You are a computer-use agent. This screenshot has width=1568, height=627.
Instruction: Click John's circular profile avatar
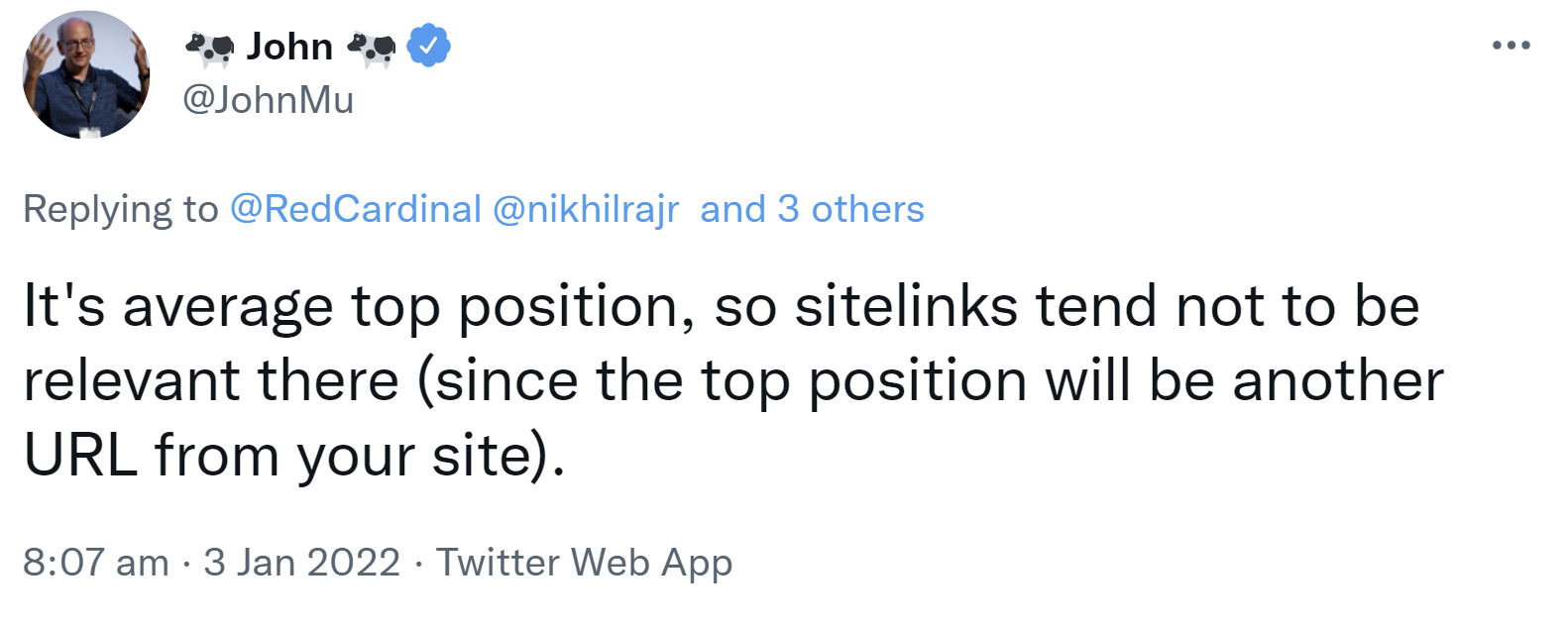pos(85,71)
